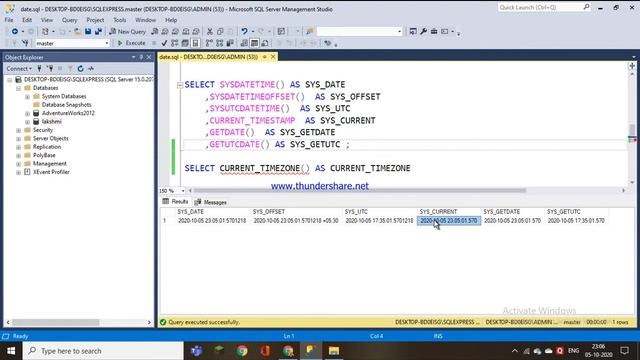Open the Query menu
This screenshot has width=640, height=360.
(x=69, y=20)
